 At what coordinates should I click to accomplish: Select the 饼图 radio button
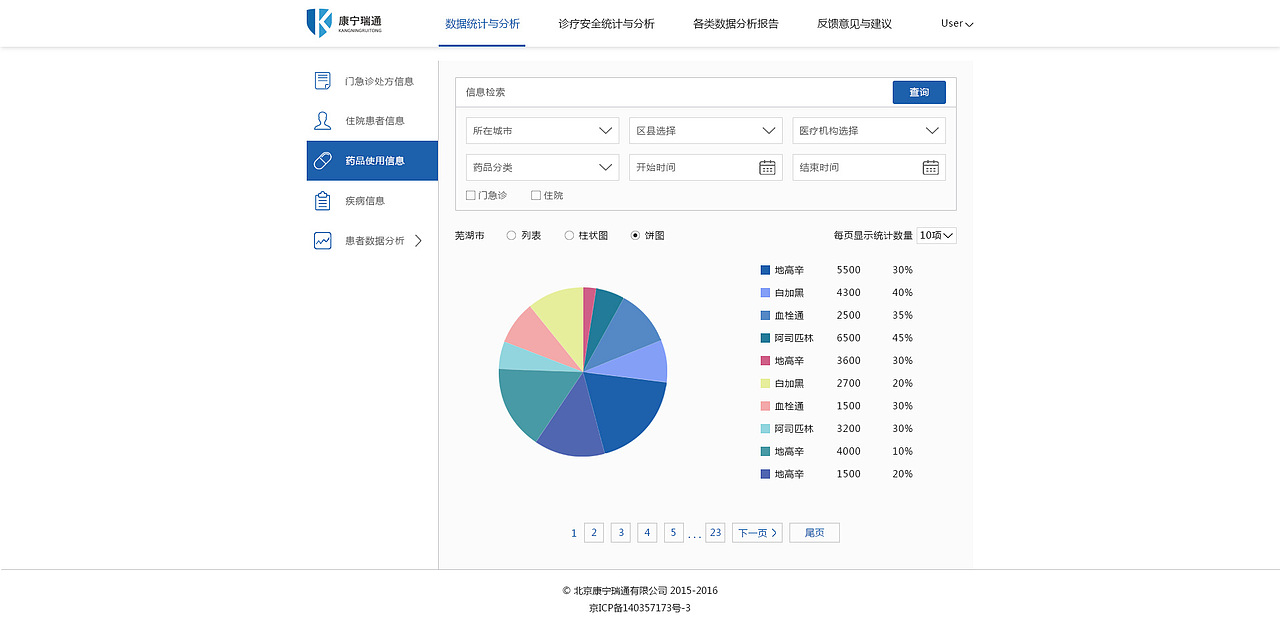(x=635, y=236)
